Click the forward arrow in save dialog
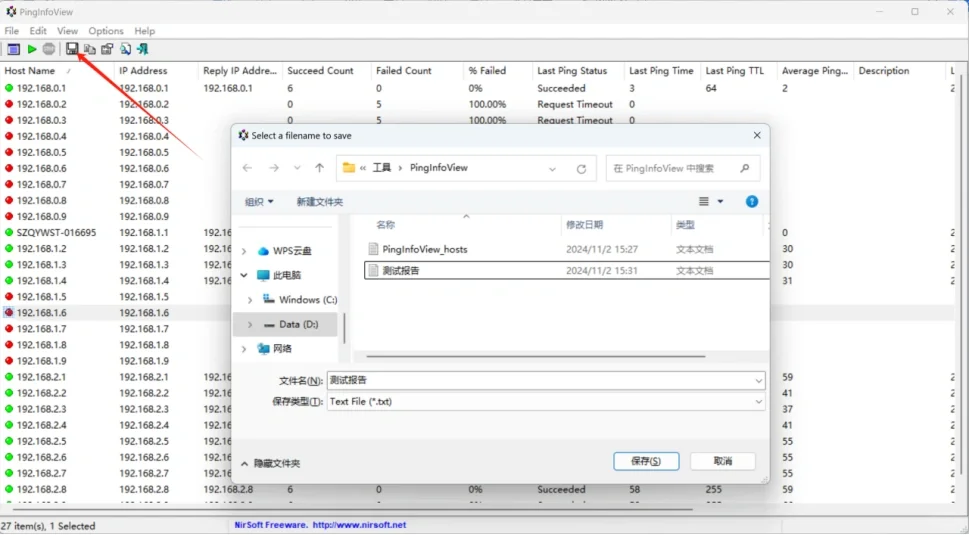This screenshot has width=969, height=535. [274, 168]
